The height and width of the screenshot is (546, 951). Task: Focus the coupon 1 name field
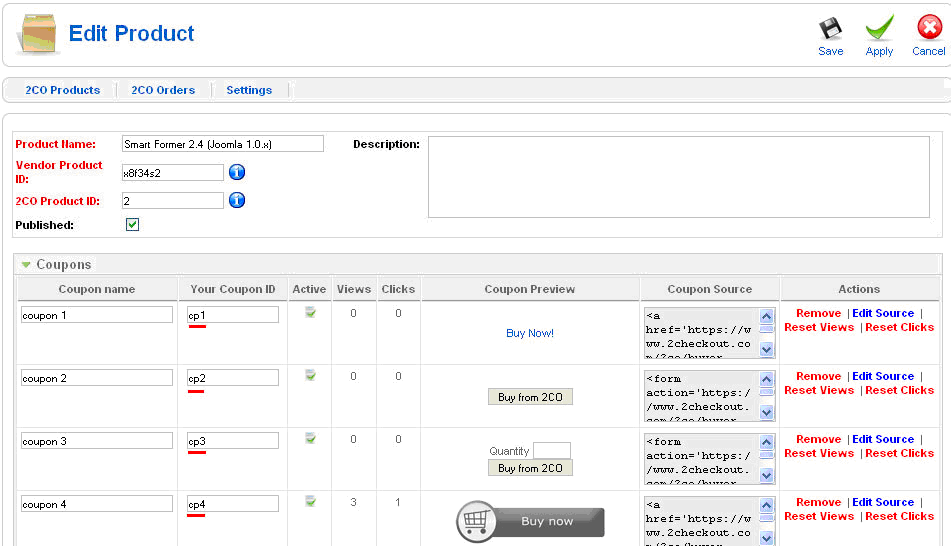[96, 315]
